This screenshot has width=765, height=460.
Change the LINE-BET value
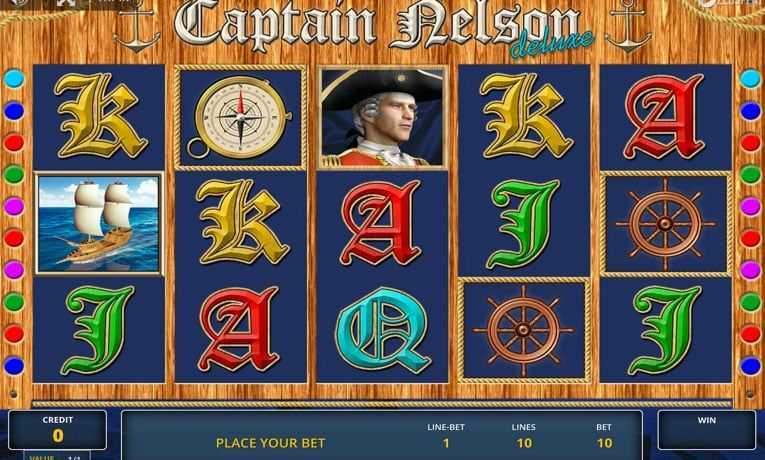point(446,443)
